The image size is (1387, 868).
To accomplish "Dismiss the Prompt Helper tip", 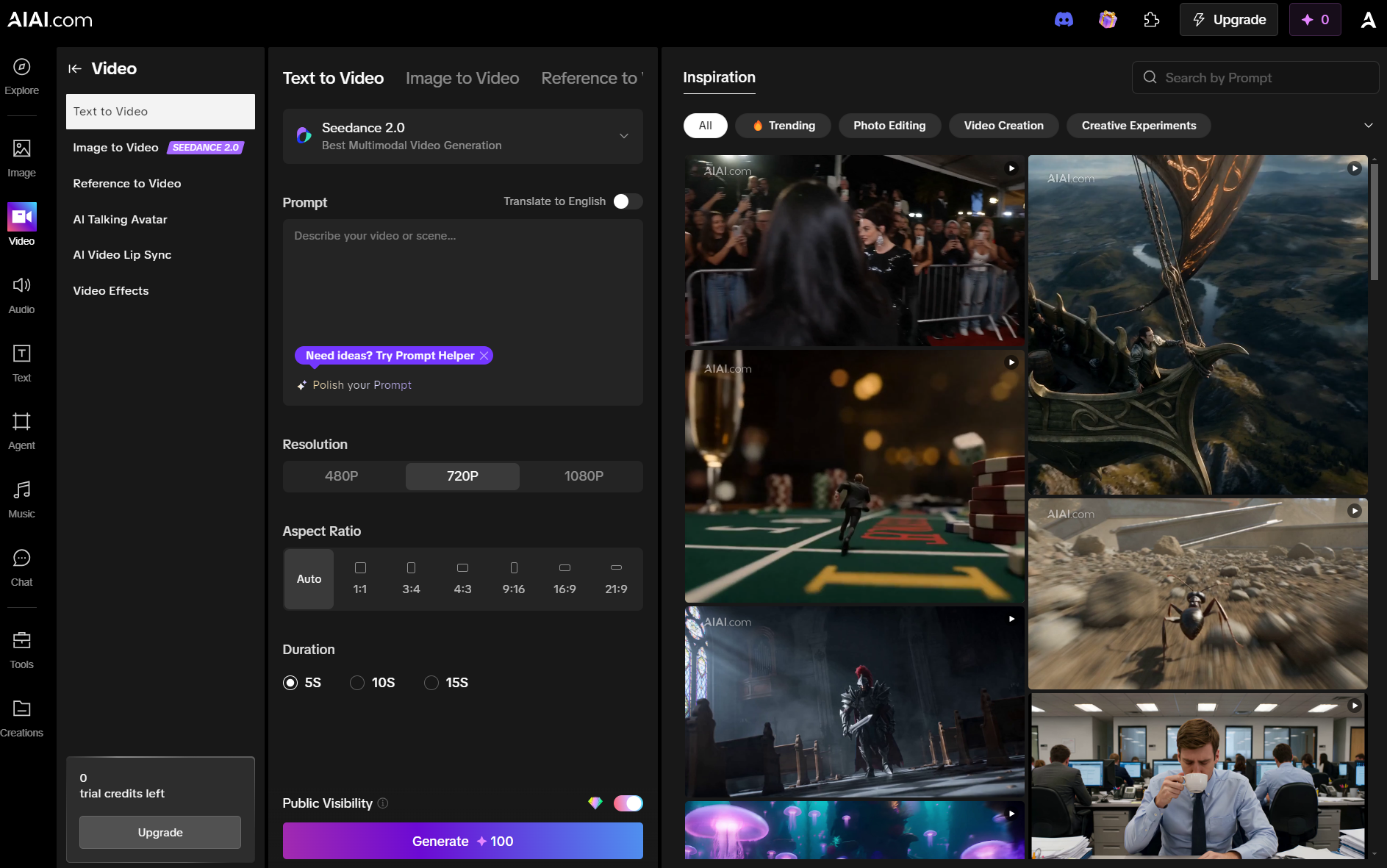I will [x=484, y=356].
